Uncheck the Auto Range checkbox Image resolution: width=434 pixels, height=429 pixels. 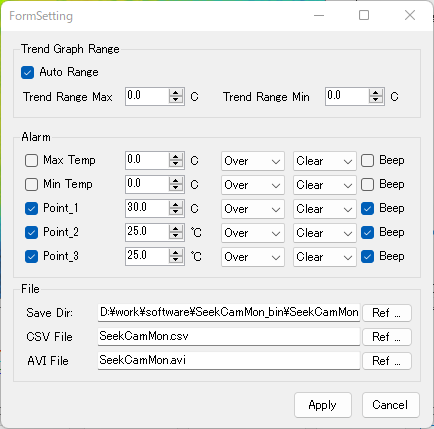click(27, 72)
